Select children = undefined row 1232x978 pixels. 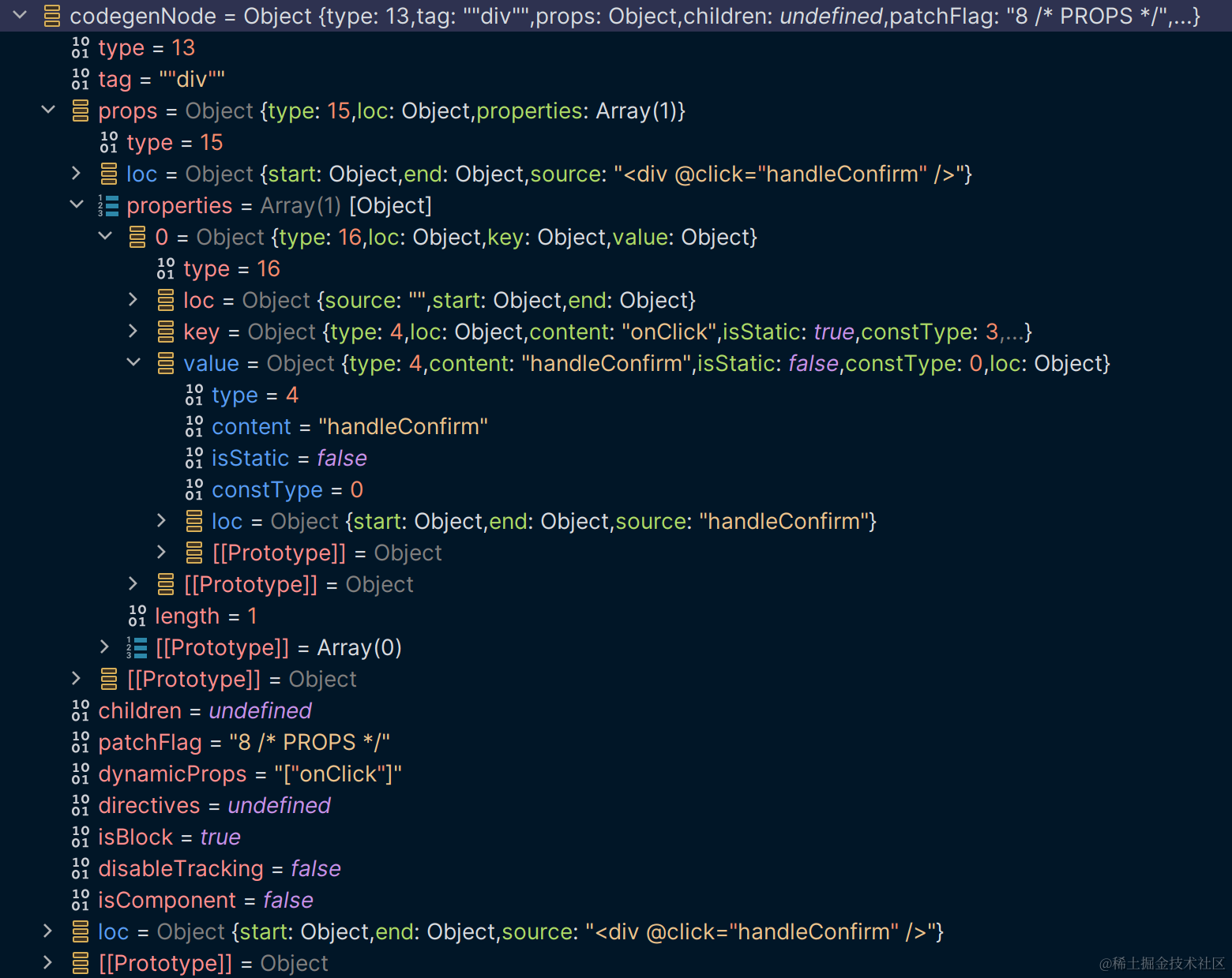(616, 710)
